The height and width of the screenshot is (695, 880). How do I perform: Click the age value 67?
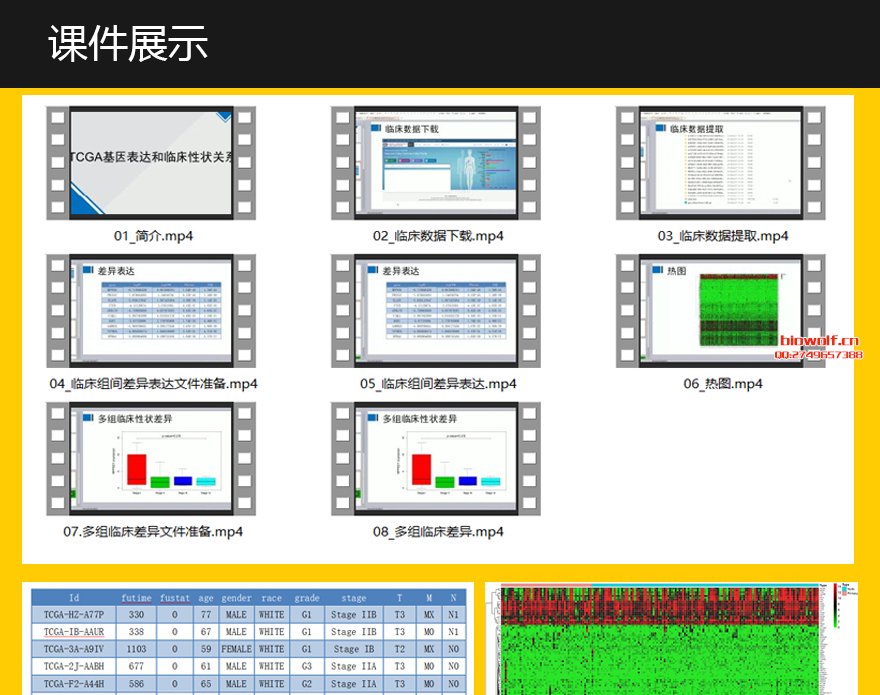[x=206, y=632]
